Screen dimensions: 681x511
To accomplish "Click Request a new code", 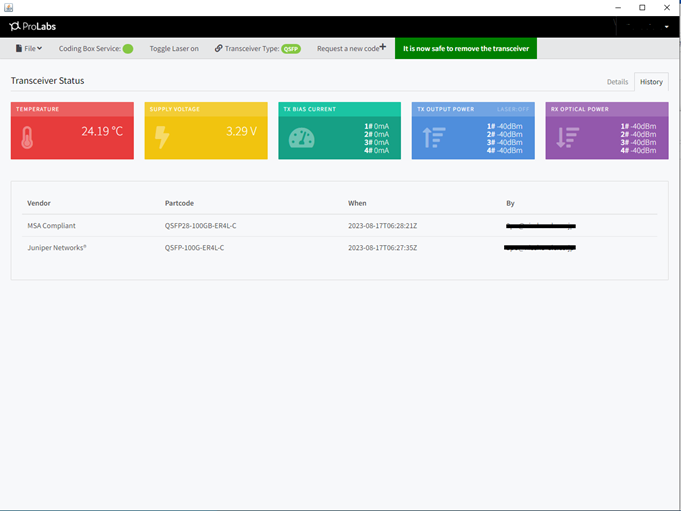I will click(347, 48).
